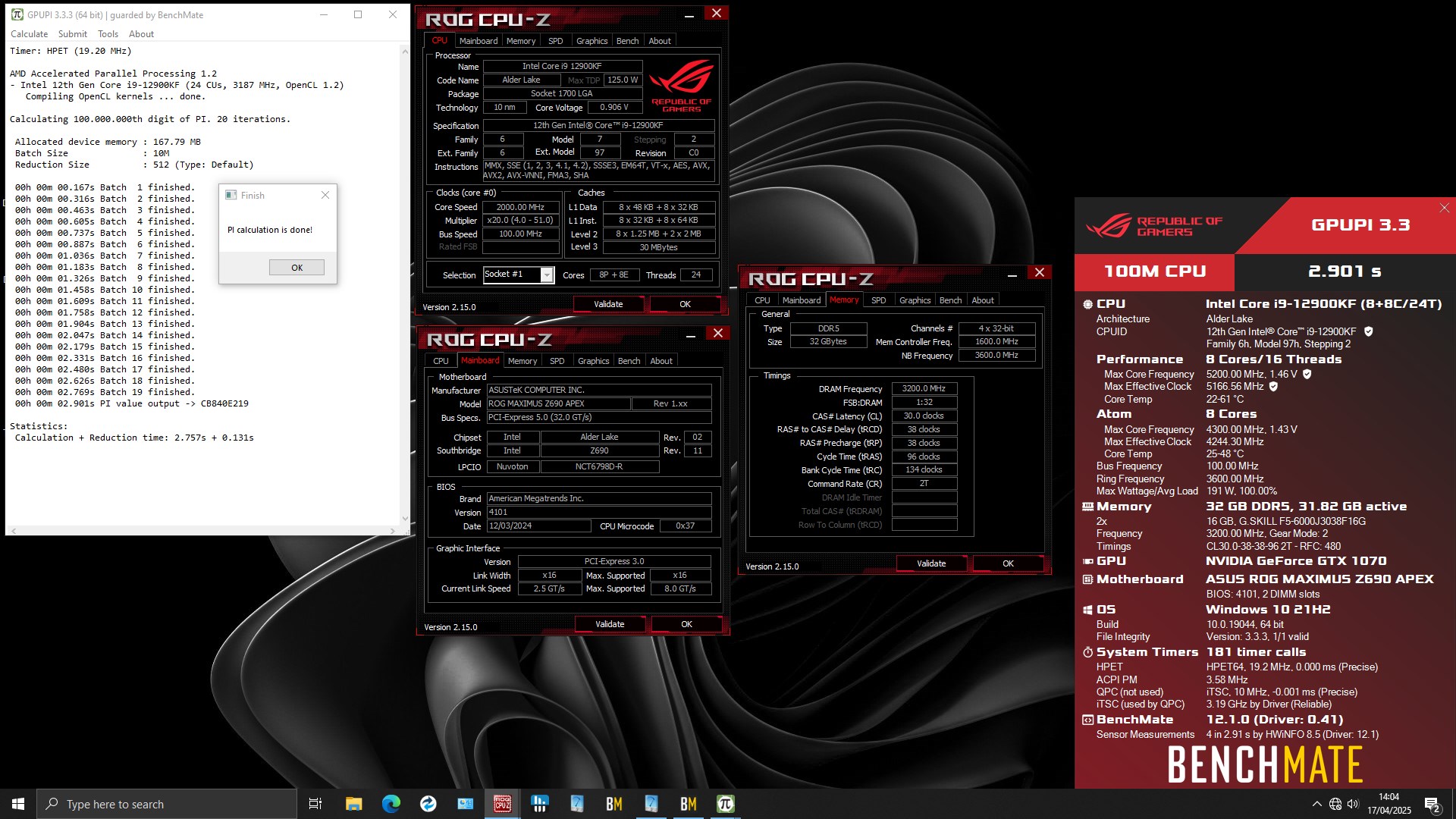Click the GPUPI pi icon in title bar
This screenshot has width=1456, height=819.
[17, 14]
